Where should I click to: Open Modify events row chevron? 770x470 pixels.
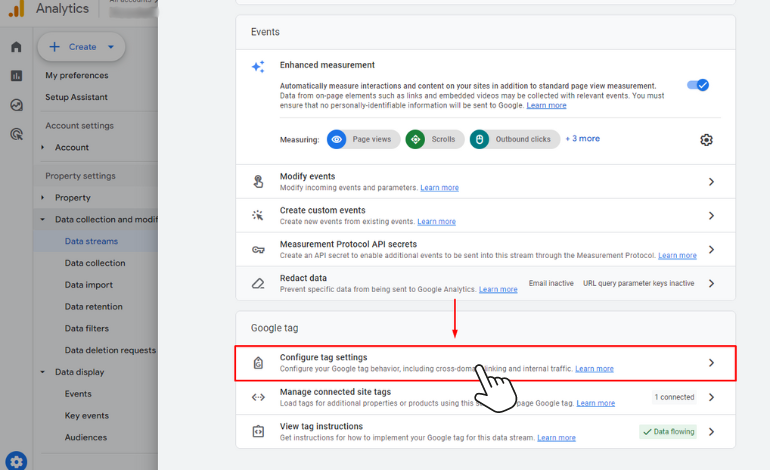pos(711,182)
